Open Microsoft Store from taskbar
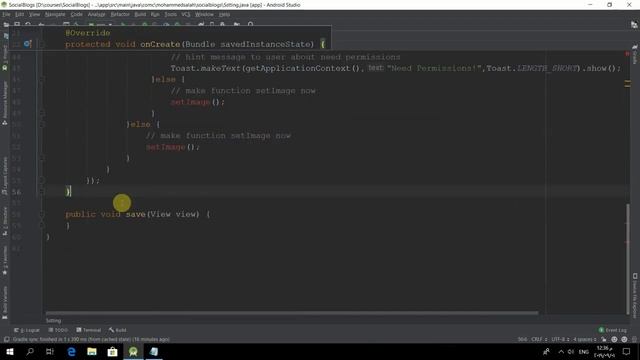 (112, 351)
